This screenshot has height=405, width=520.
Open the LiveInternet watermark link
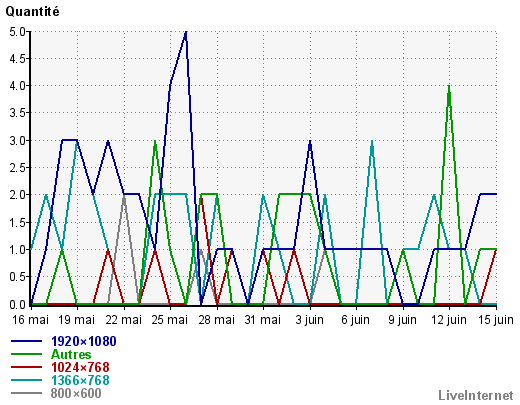(476, 395)
